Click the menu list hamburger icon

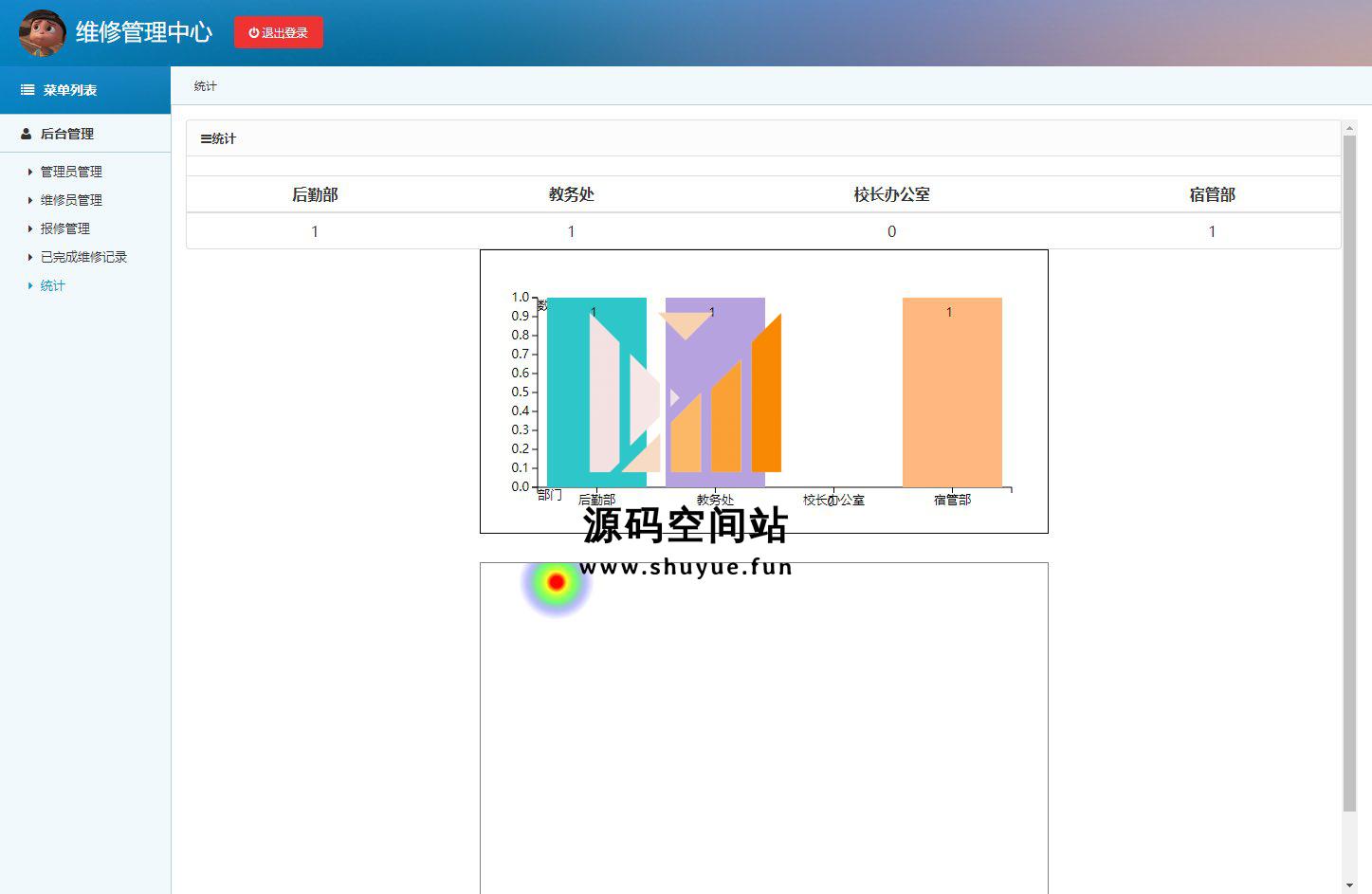(x=27, y=90)
